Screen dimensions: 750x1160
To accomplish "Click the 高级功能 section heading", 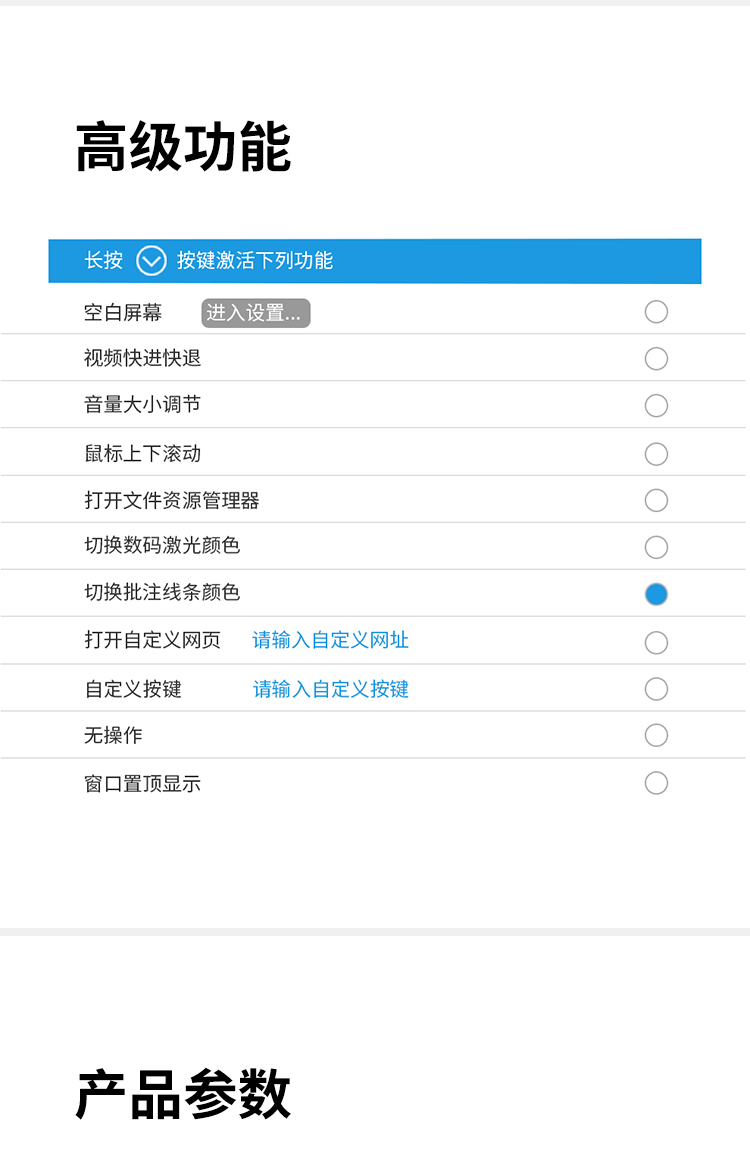I will point(183,147).
